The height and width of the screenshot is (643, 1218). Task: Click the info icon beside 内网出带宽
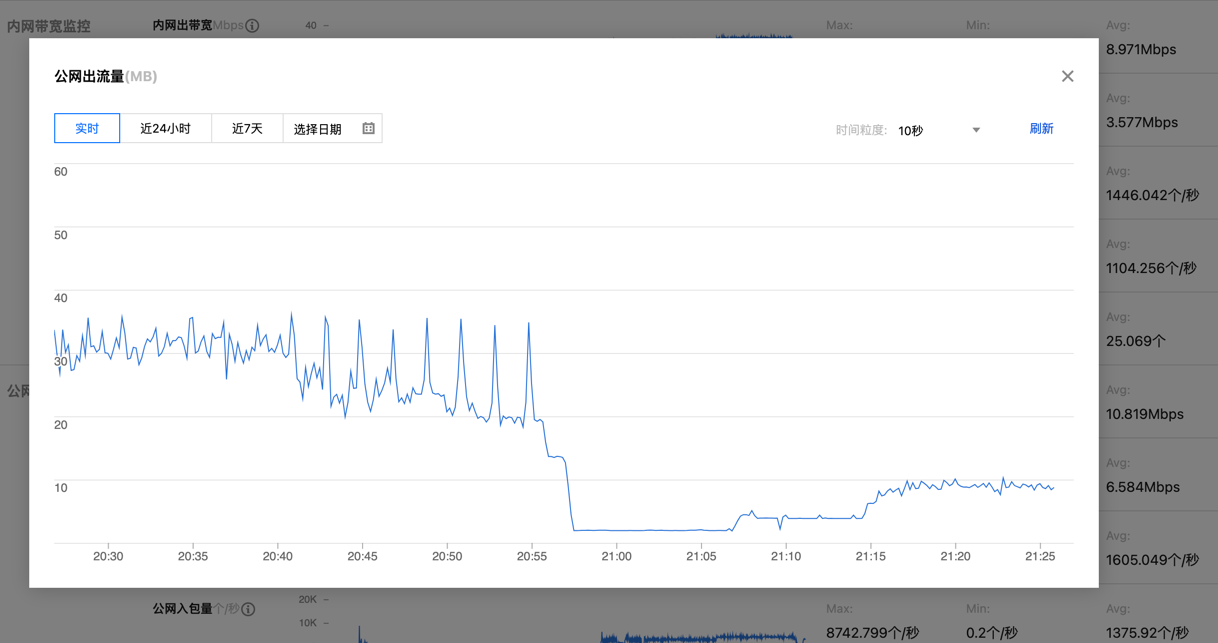tap(252, 25)
